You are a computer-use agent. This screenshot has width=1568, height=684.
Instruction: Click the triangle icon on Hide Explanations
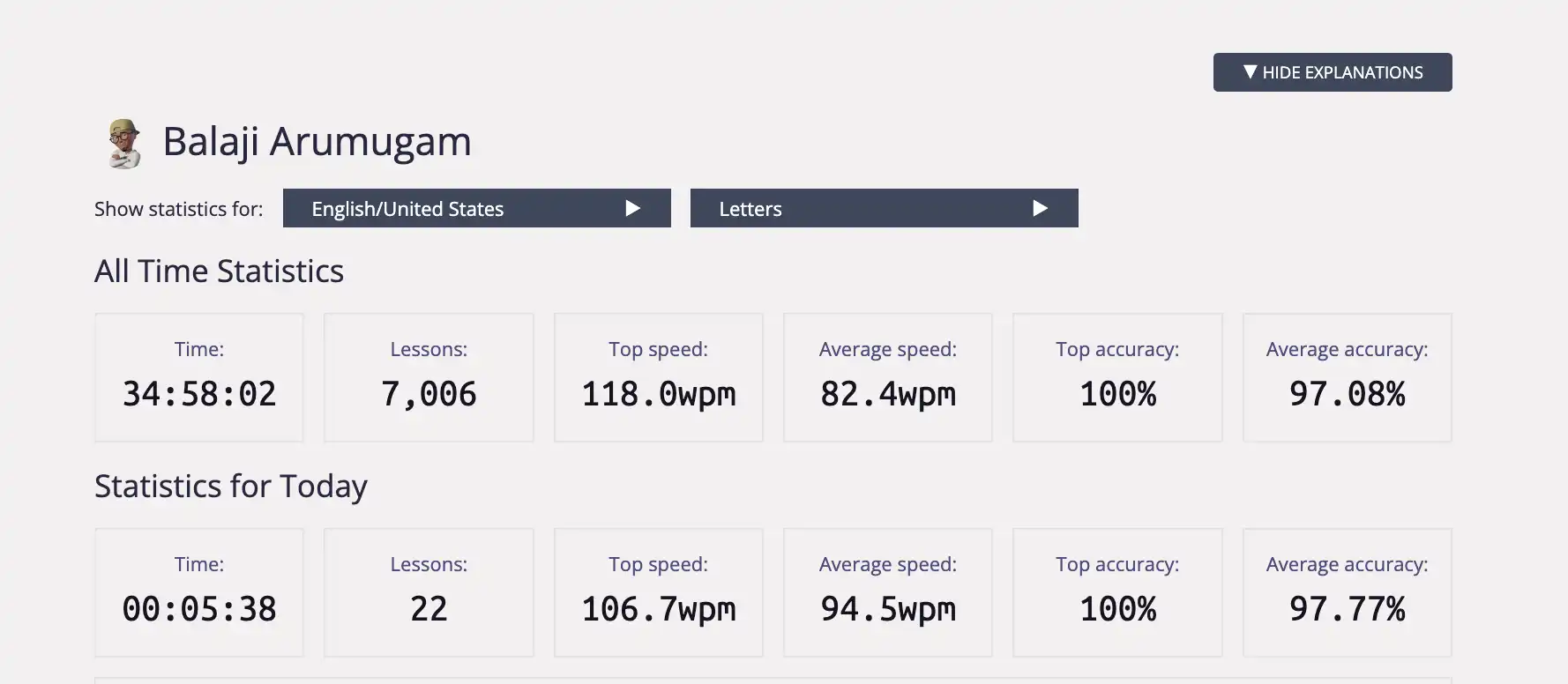(x=1250, y=71)
